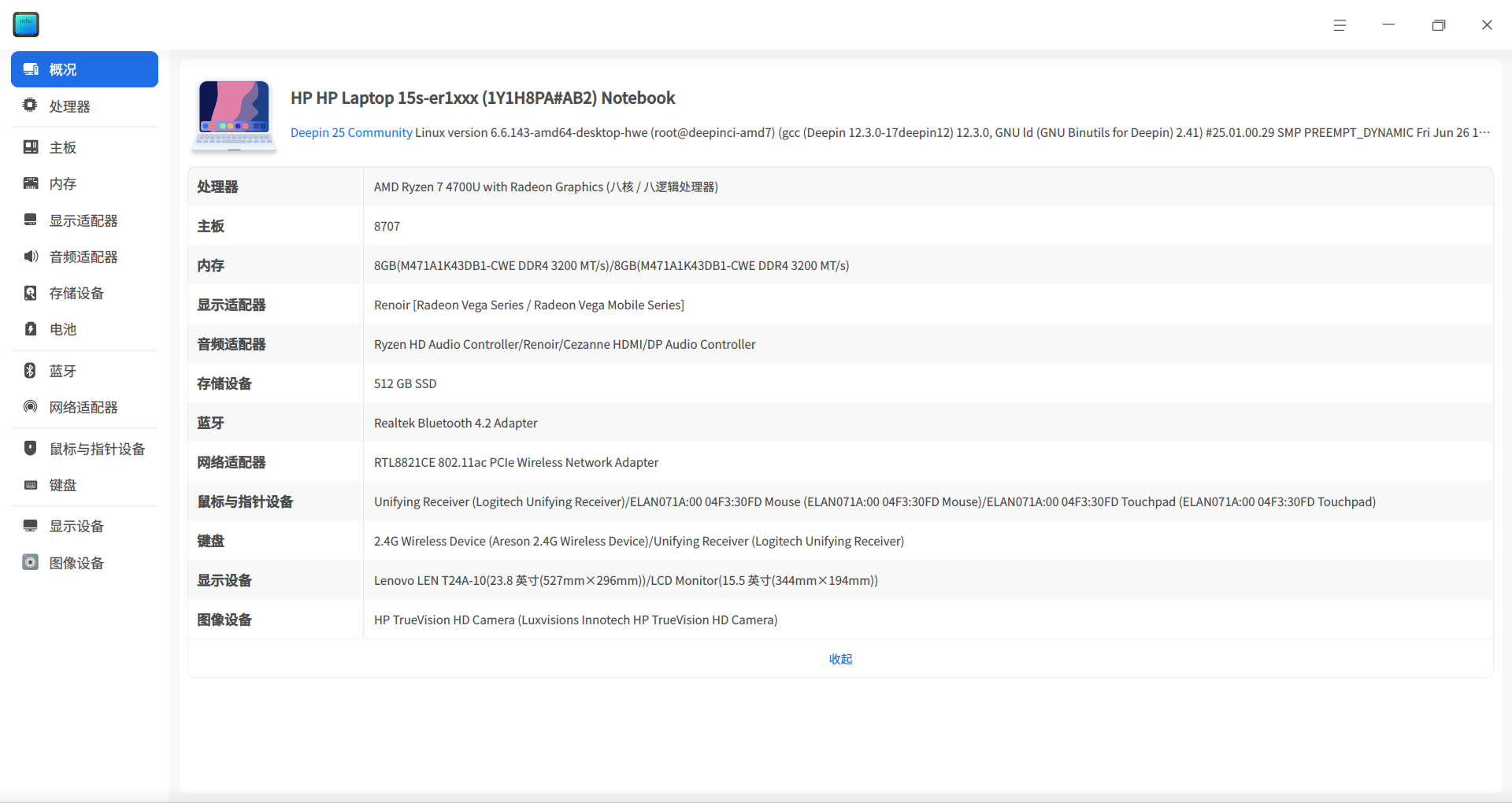Click the 蓝牙 row header in table
Viewport: 1512px width, 803px height.
(x=210, y=423)
